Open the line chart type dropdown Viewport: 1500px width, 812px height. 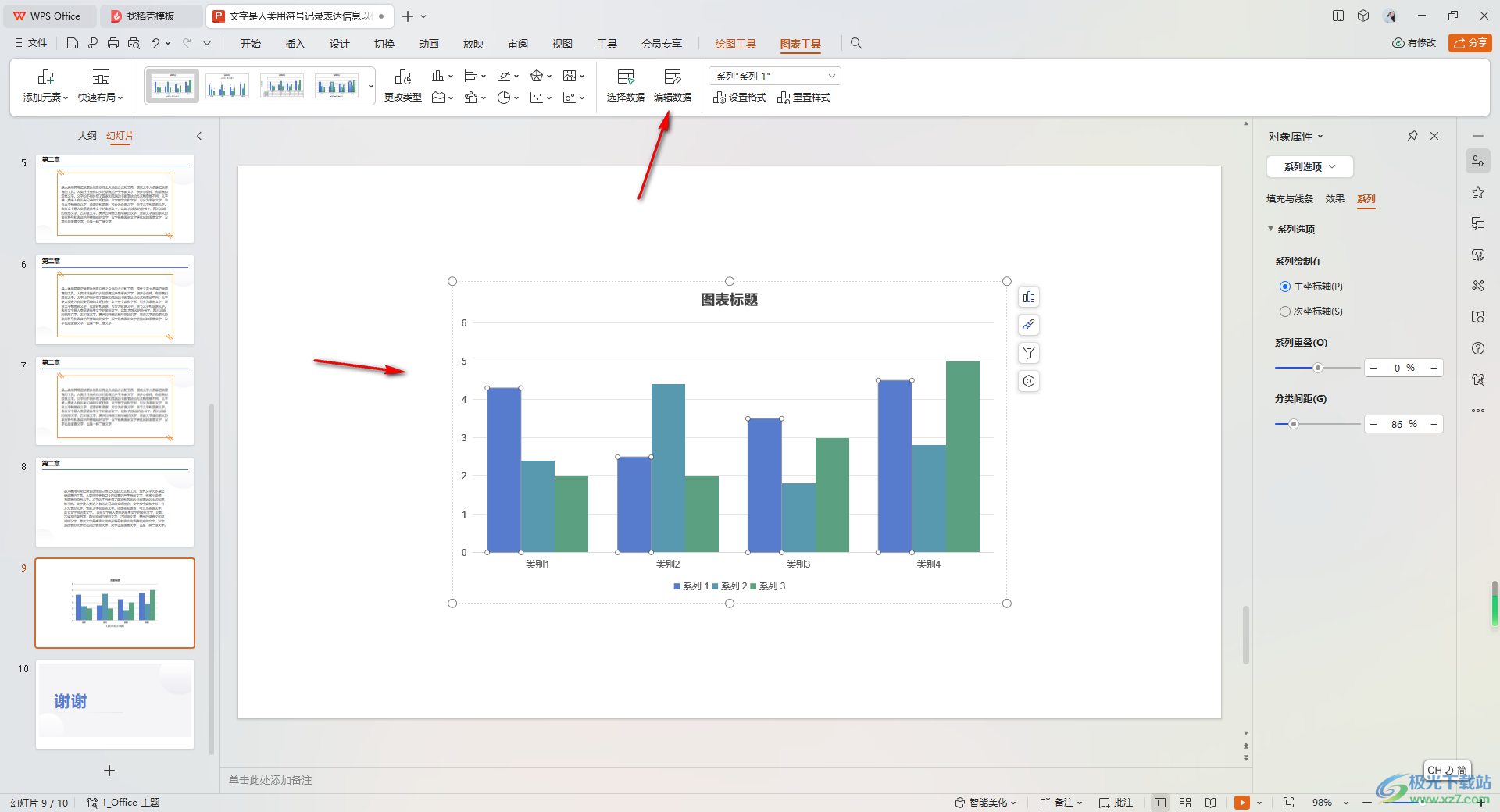point(508,76)
